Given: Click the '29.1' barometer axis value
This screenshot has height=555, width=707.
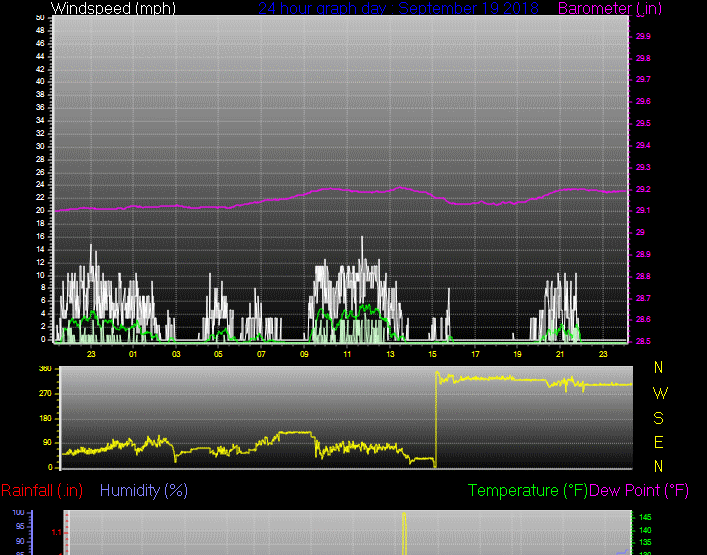Looking at the screenshot, I should coord(643,211).
